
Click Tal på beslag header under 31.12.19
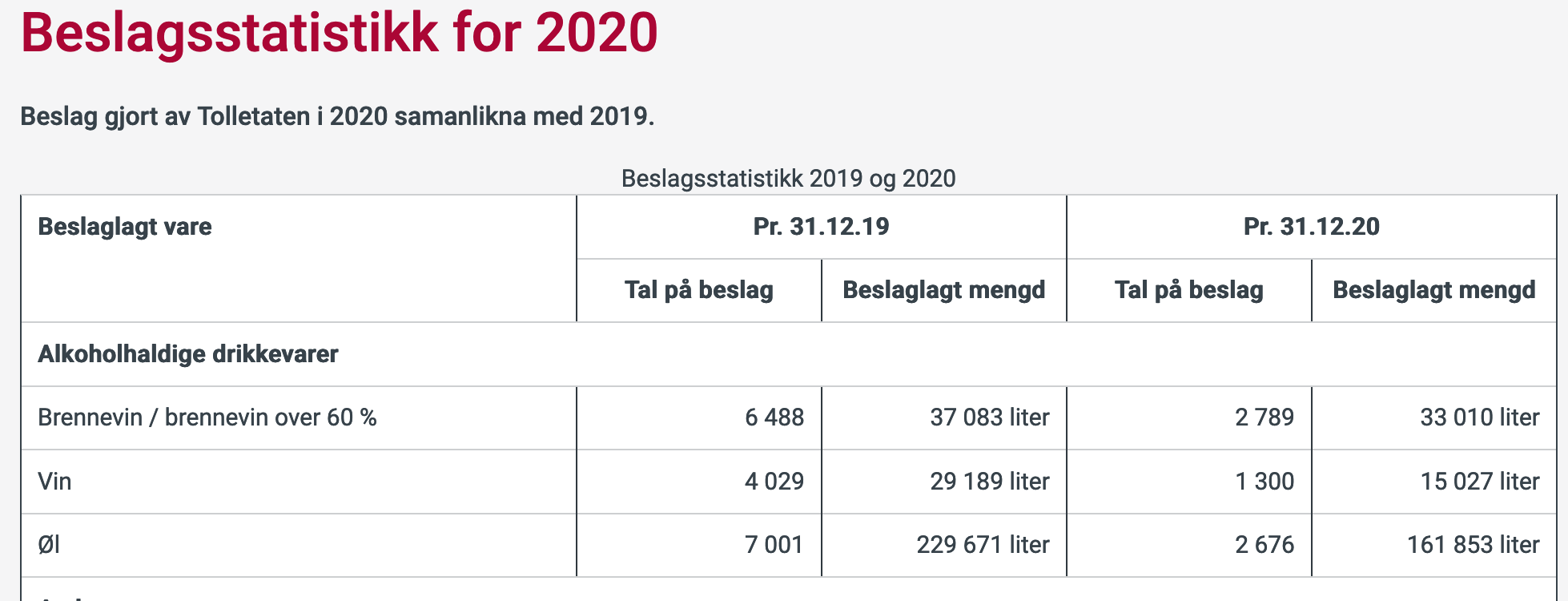(699, 290)
